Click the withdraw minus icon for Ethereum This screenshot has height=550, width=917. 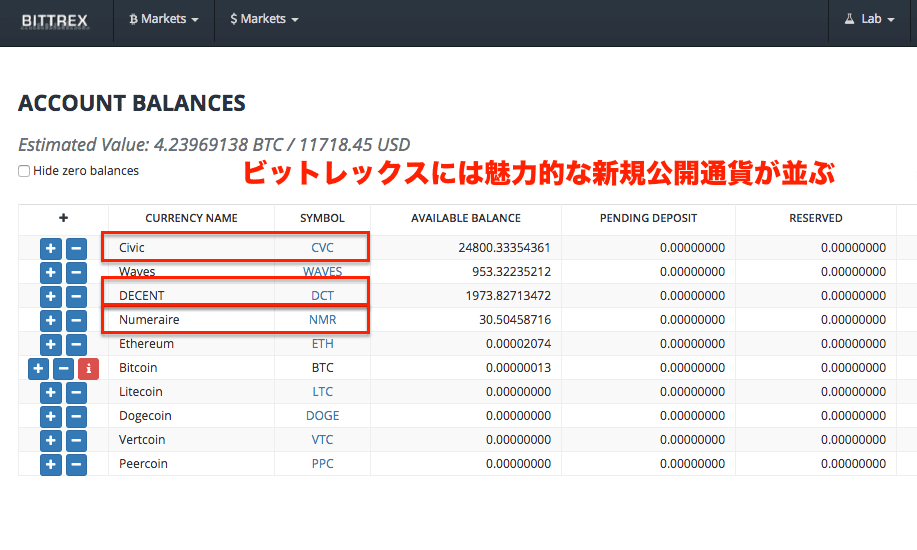tap(76, 345)
